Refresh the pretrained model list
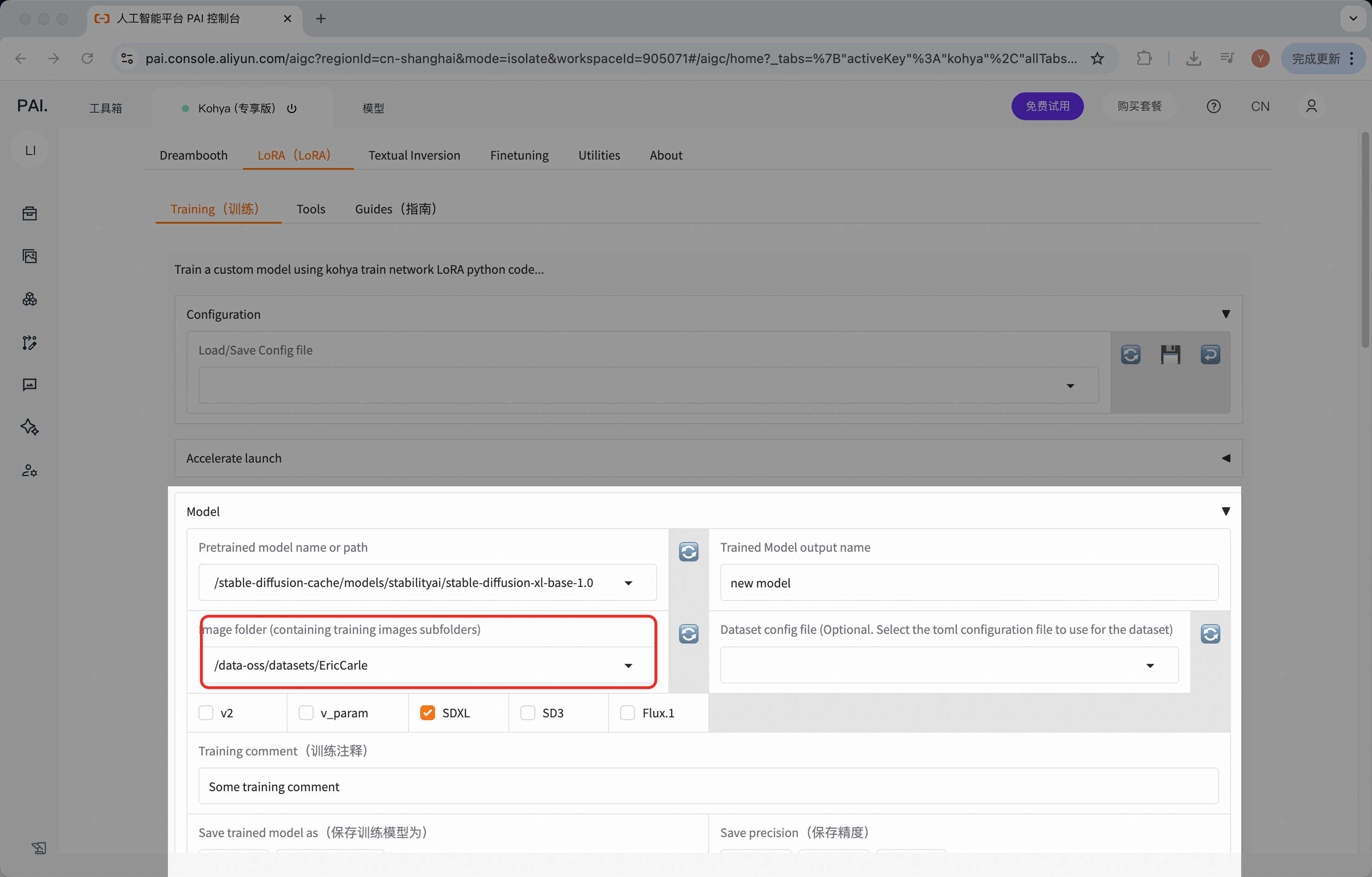The height and width of the screenshot is (877, 1372). pyautogui.click(x=688, y=552)
